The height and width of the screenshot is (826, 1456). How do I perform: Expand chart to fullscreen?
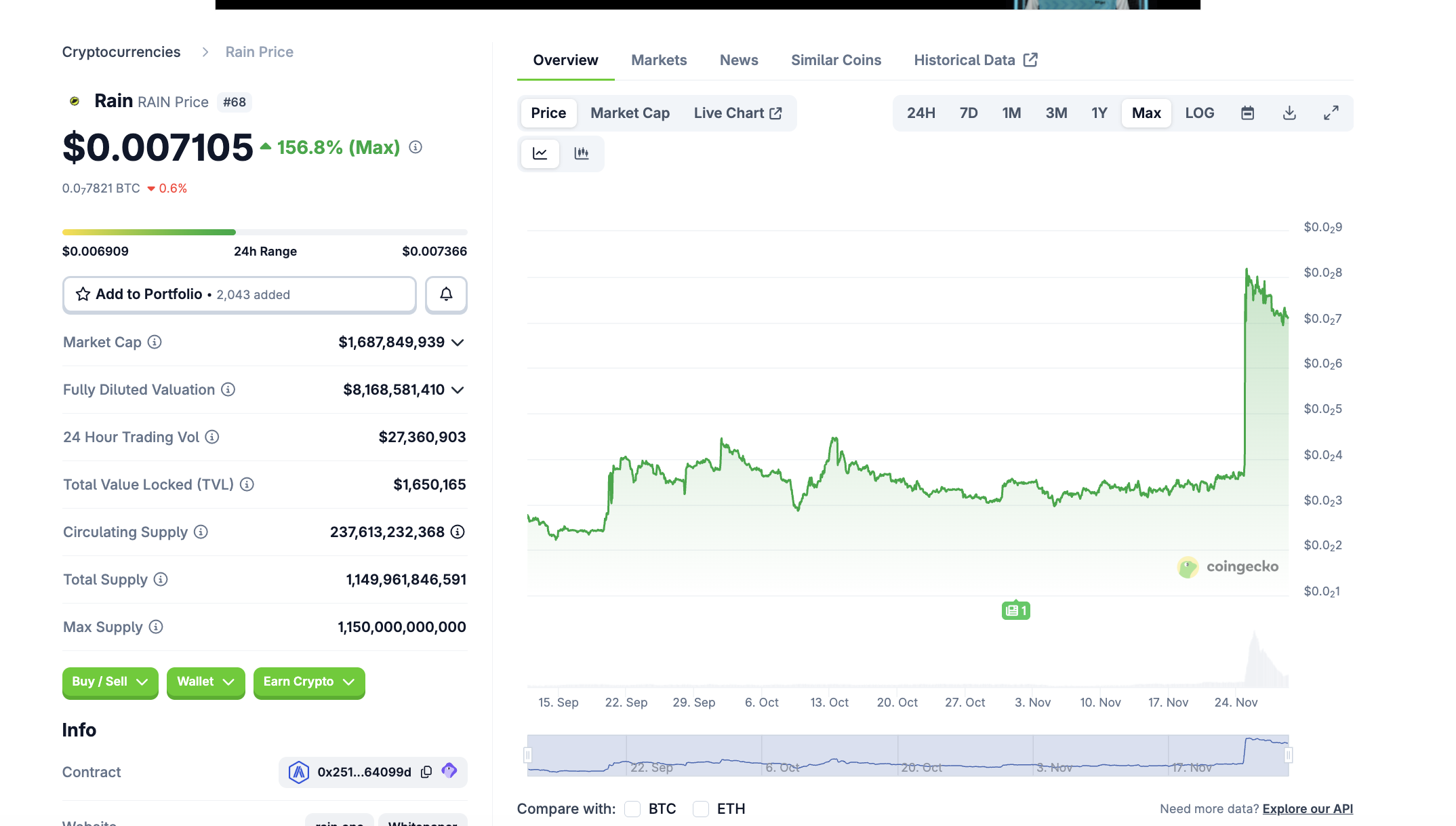click(1331, 113)
